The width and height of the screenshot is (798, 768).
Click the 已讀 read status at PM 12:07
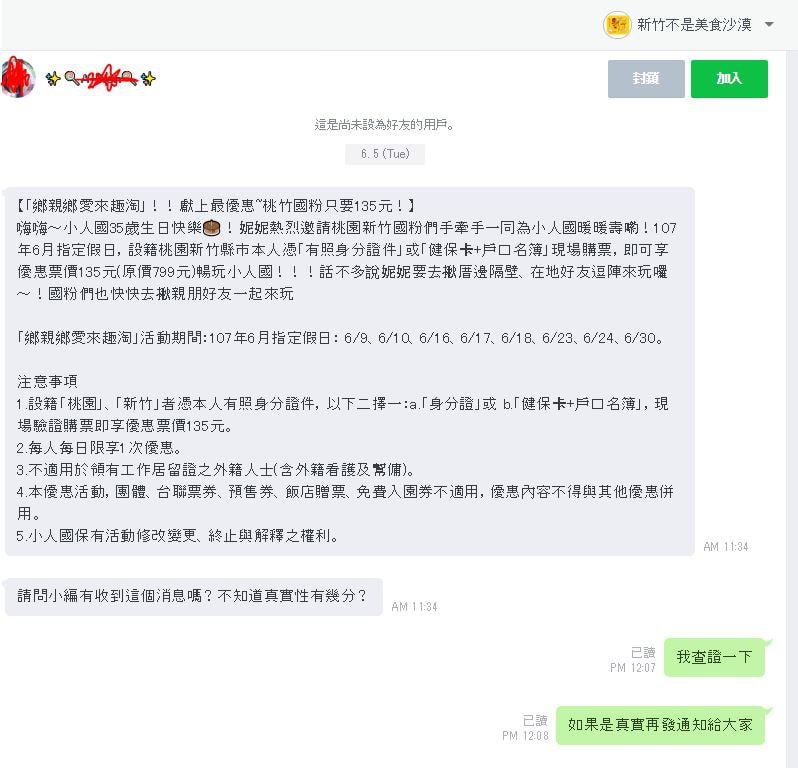pyautogui.click(x=643, y=652)
